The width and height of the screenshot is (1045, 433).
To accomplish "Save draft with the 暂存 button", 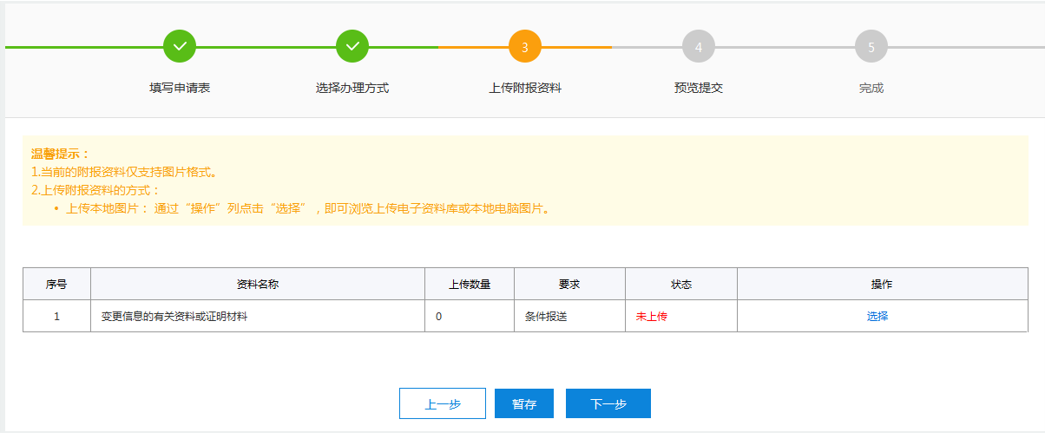I will (x=524, y=404).
